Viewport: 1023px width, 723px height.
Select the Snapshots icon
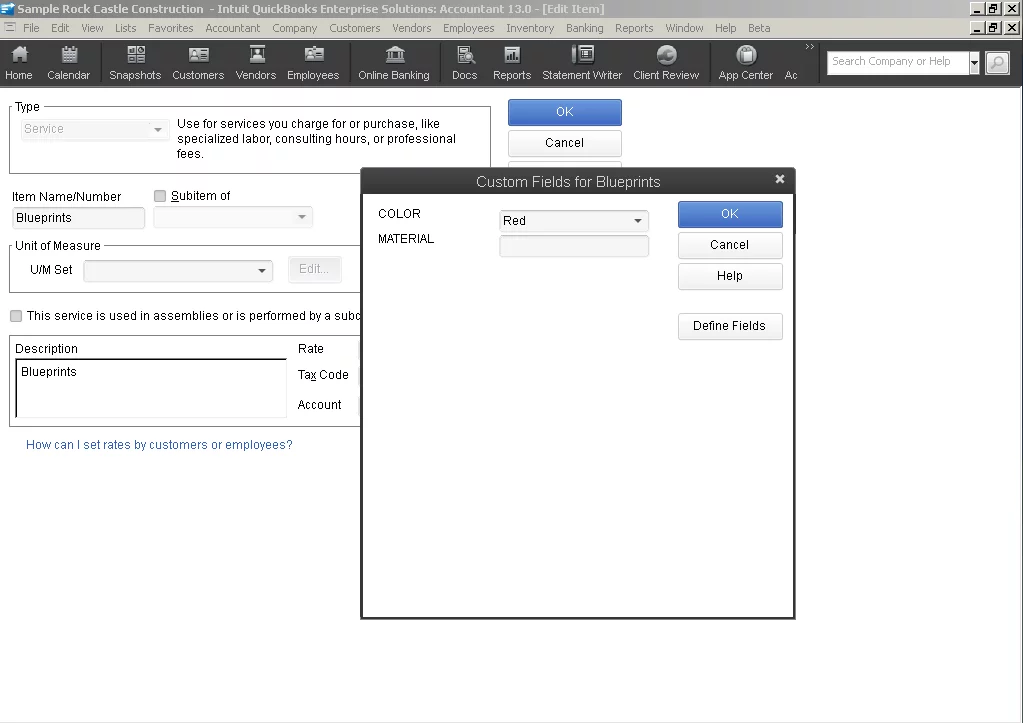134,62
